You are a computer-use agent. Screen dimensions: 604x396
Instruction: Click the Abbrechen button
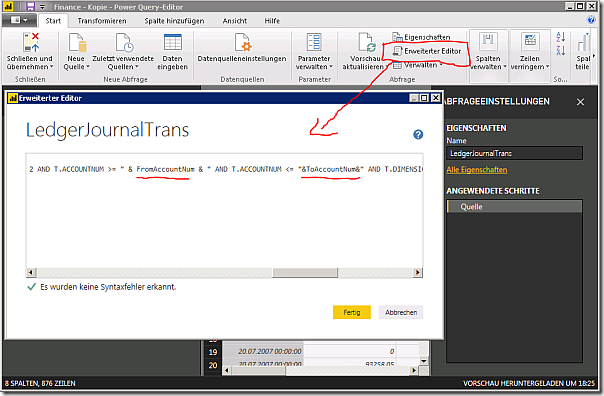pos(401,312)
